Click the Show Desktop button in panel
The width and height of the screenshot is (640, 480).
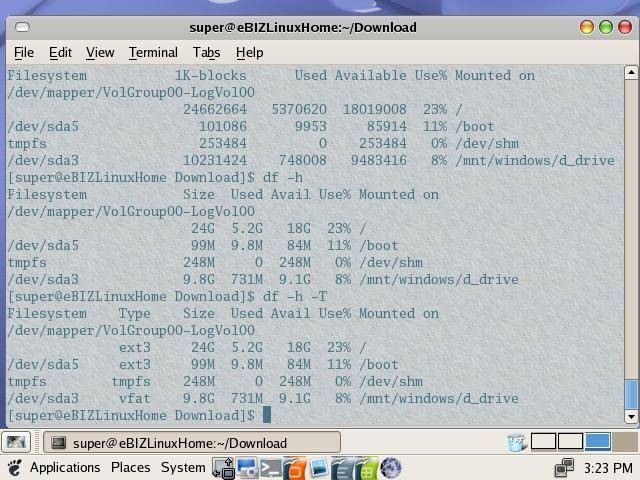[x=15, y=442]
